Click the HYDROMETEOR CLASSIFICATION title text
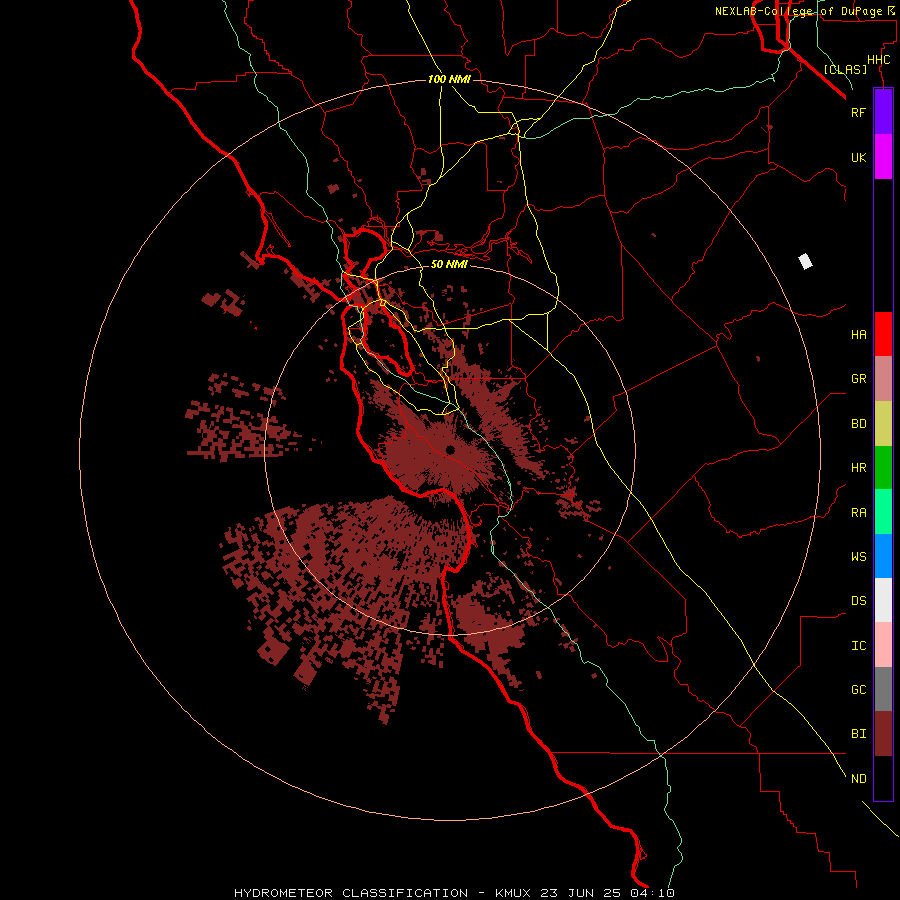900x900 pixels. click(x=351, y=893)
